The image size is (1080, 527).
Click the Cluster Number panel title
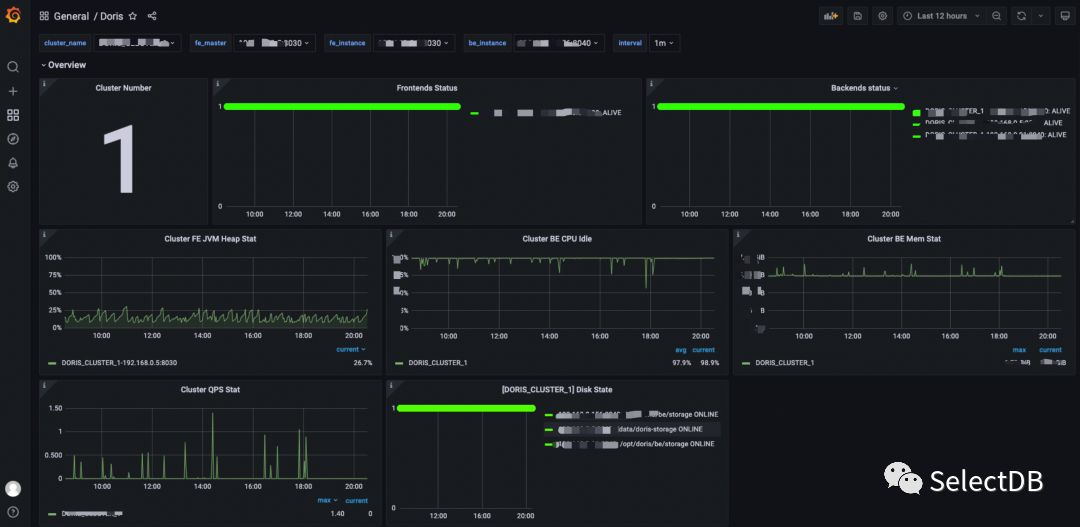[123, 88]
